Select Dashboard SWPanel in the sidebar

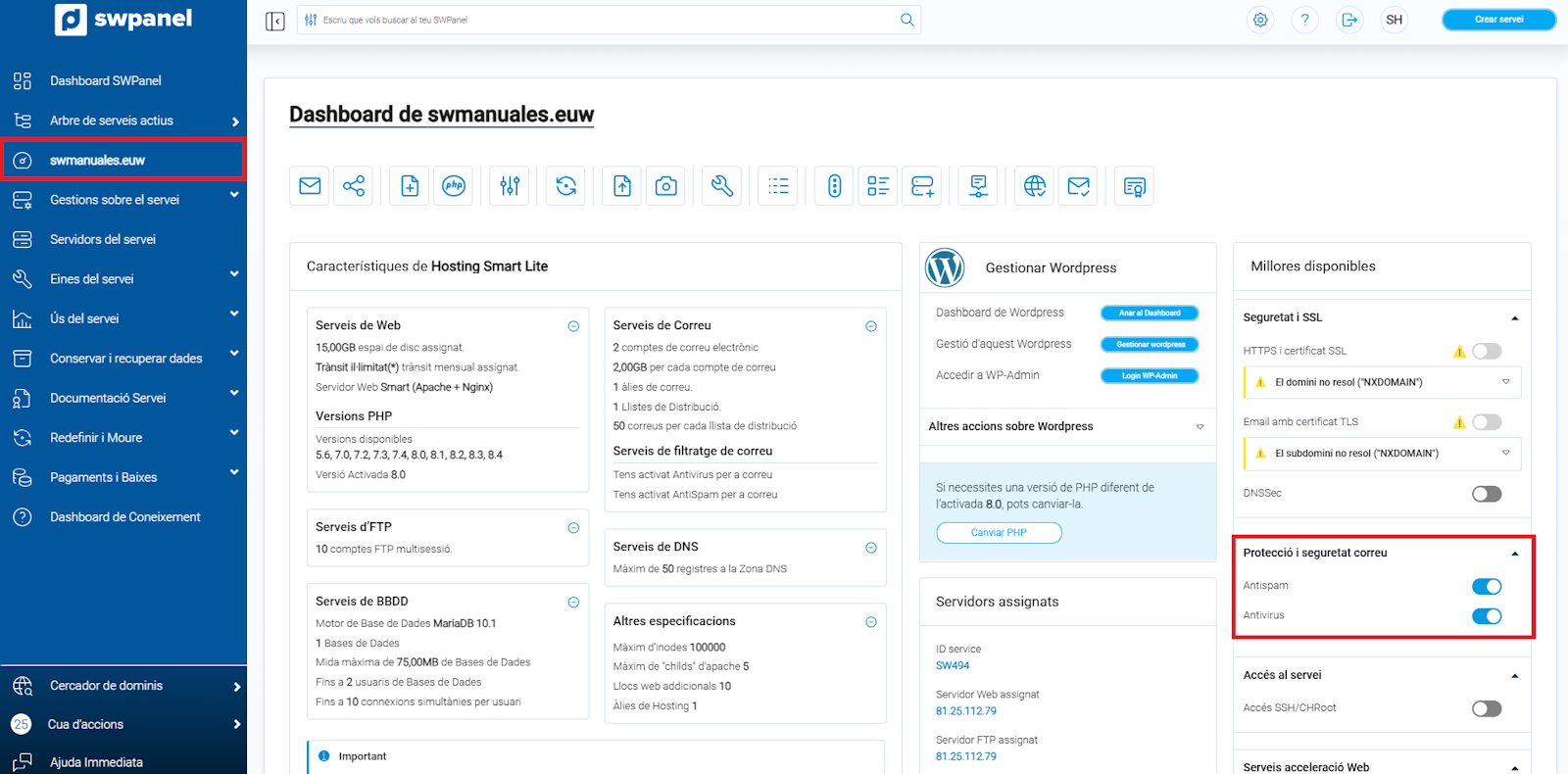106,80
